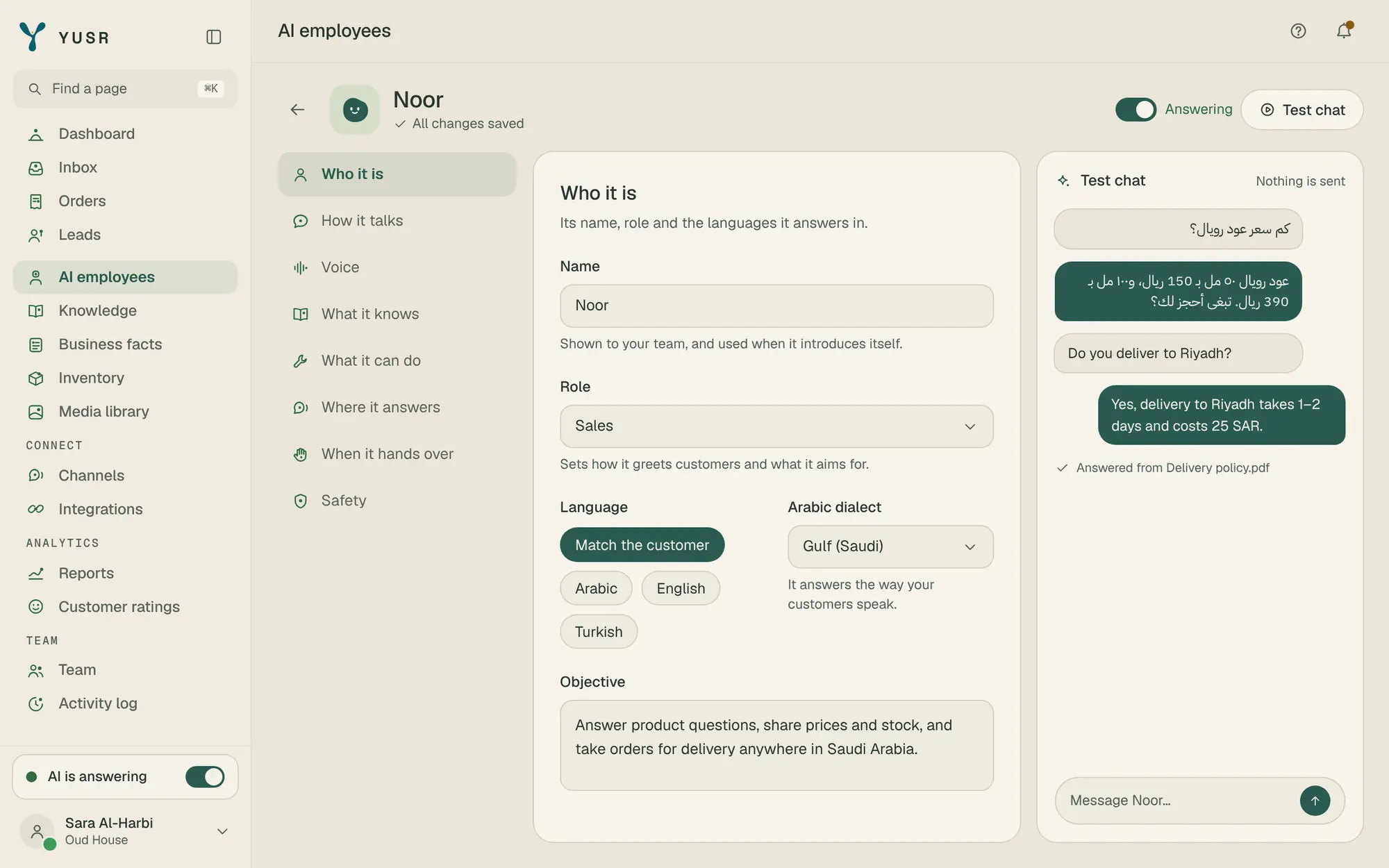Click the YUSR logo
1389x868 pixels.
click(64, 37)
